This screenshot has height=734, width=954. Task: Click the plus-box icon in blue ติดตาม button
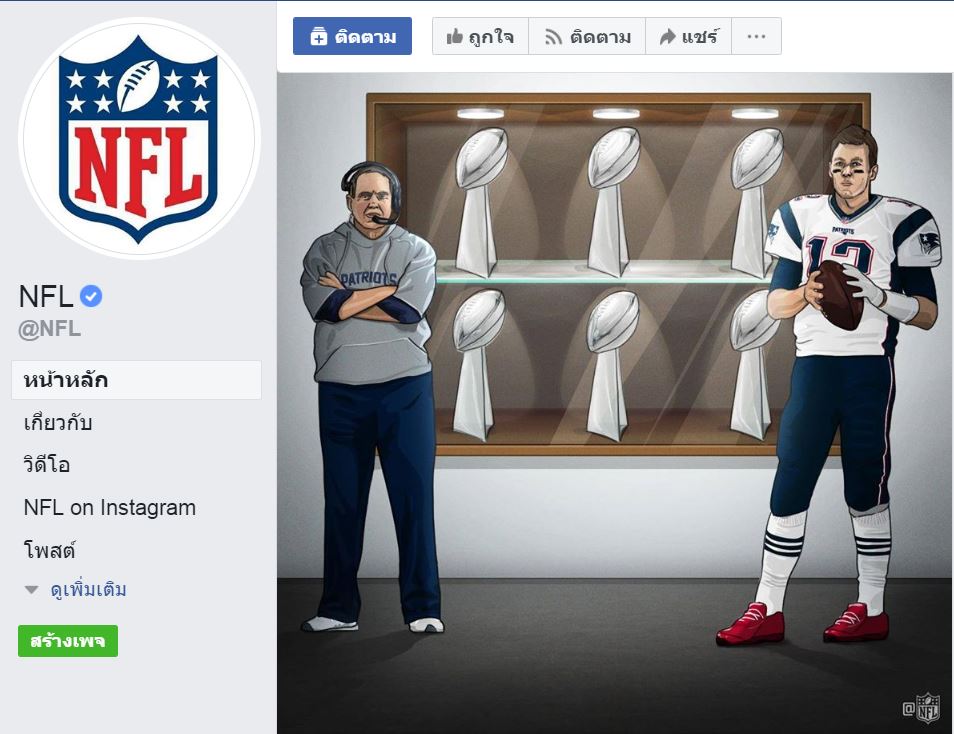pos(319,37)
